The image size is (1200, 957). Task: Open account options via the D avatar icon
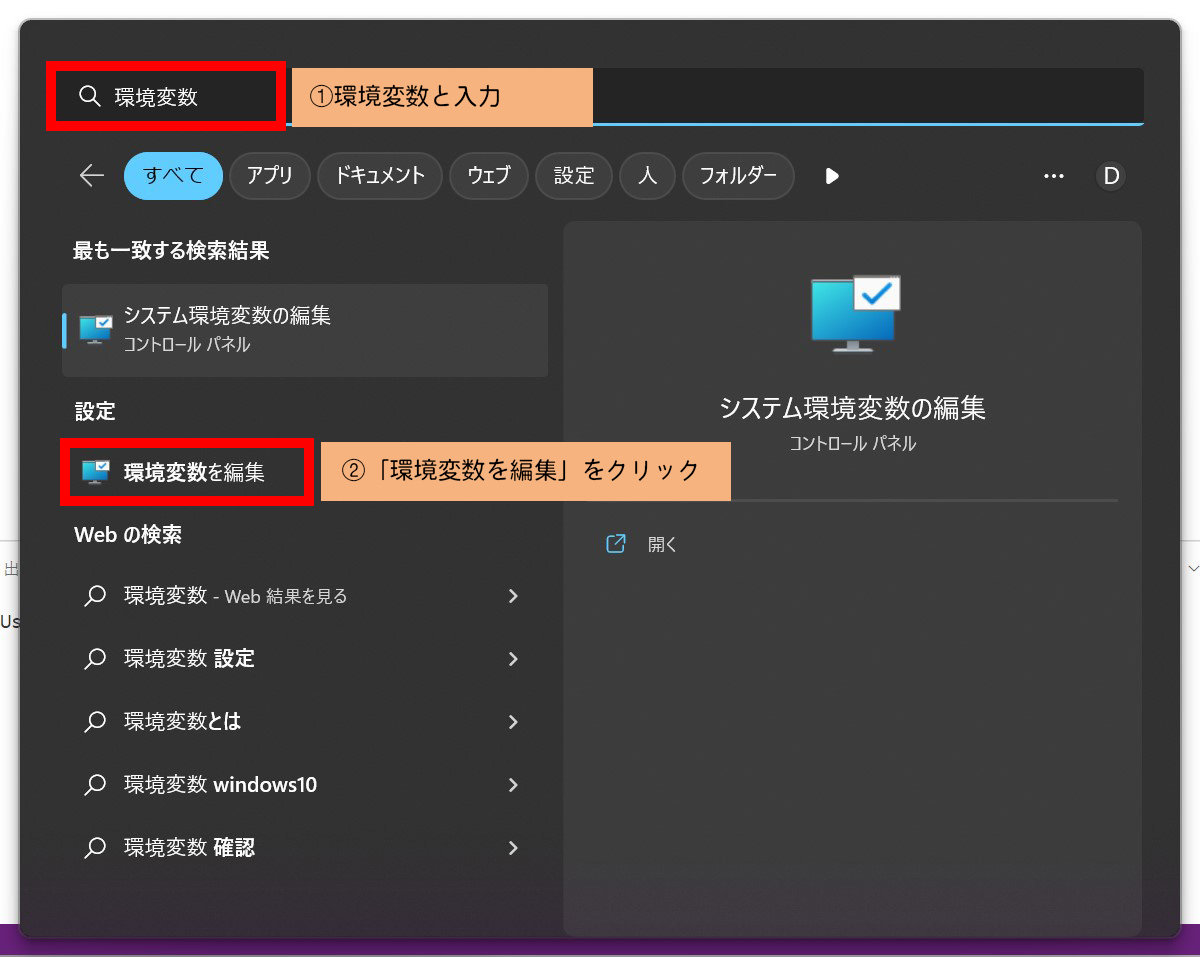1111,176
